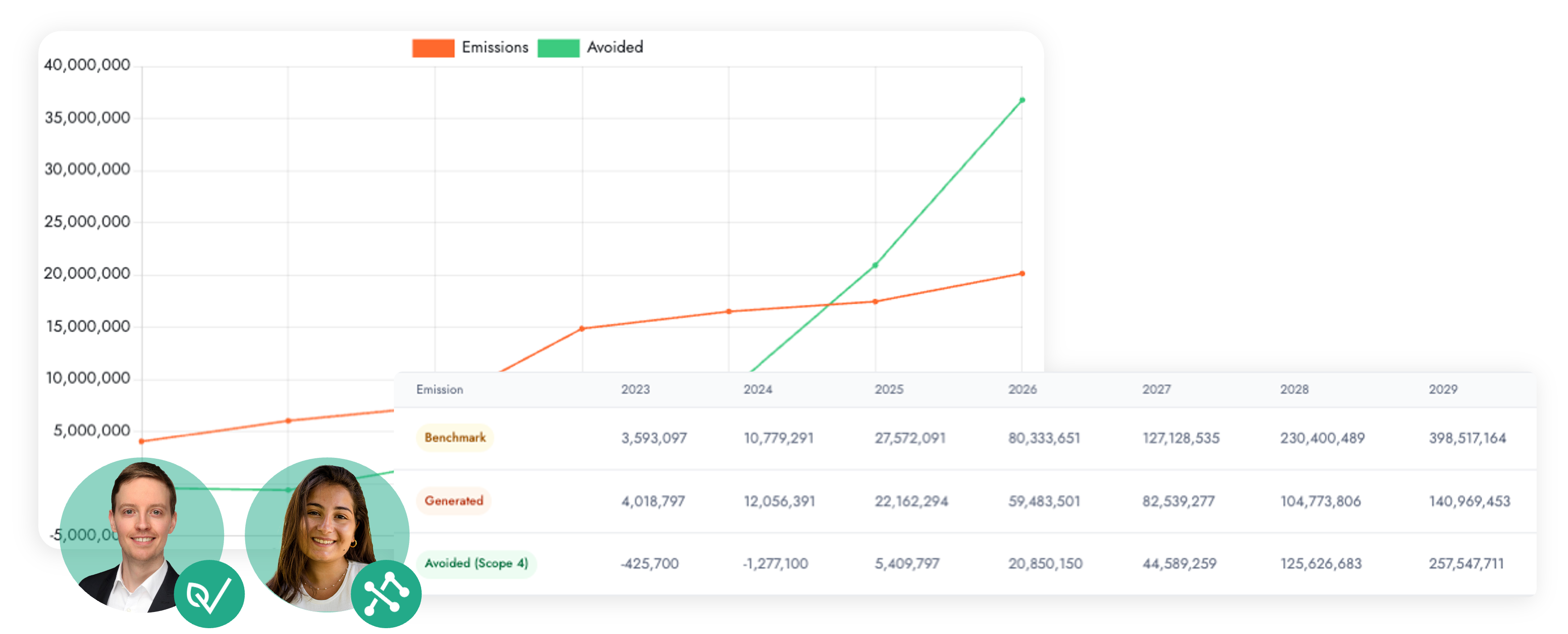Toggle the green Avoided legend swatch
This screenshot has width=1568, height=634.
pos(558,48)
